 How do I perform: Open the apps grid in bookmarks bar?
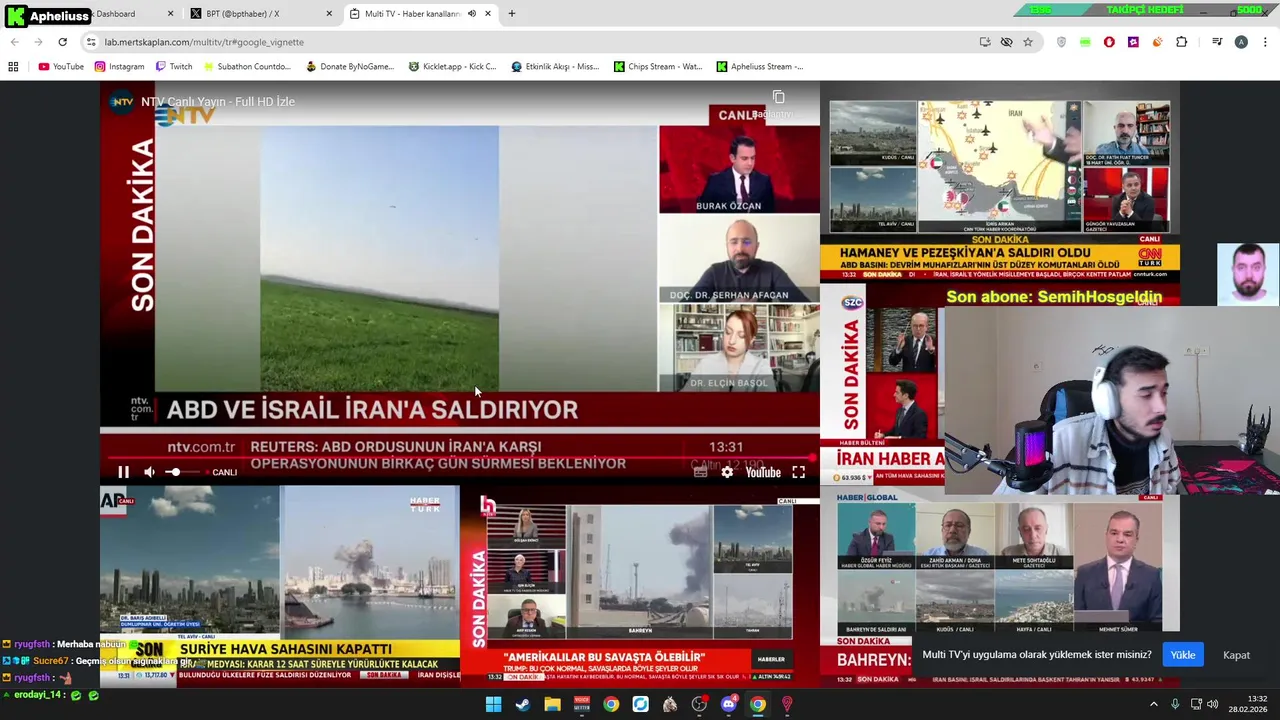tap(13, 67)
